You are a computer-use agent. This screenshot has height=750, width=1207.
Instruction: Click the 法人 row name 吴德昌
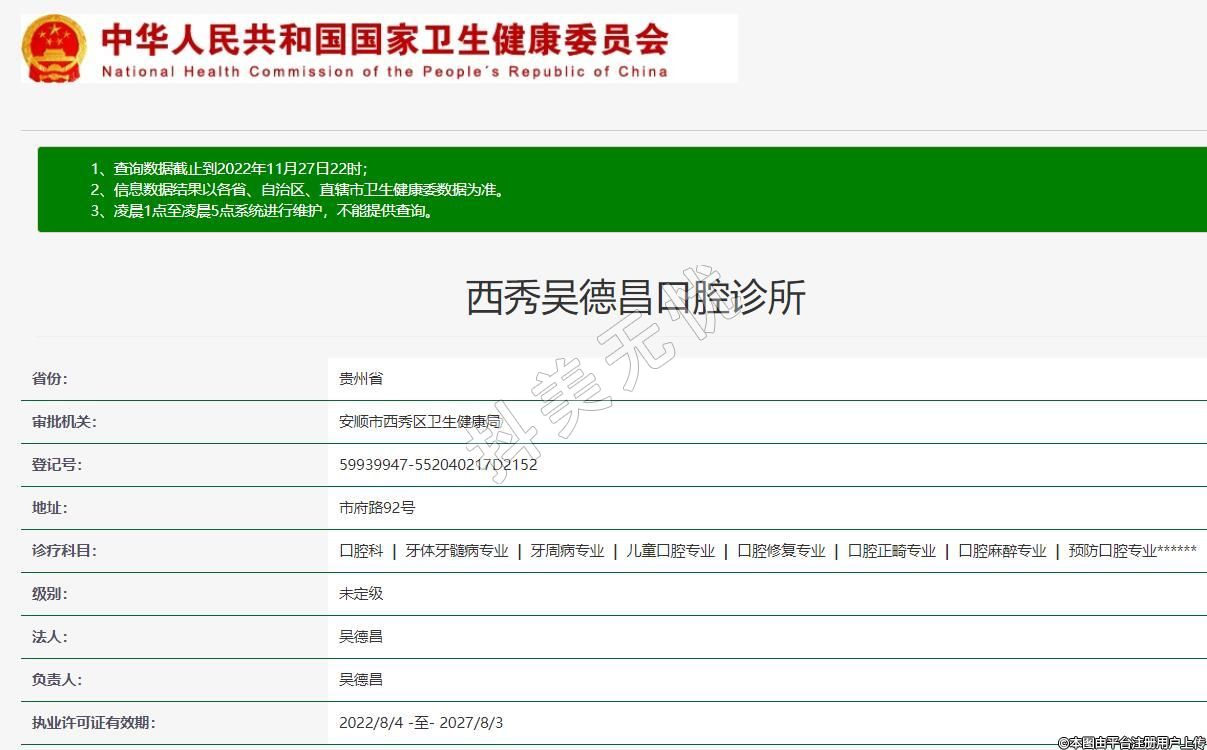361,637
